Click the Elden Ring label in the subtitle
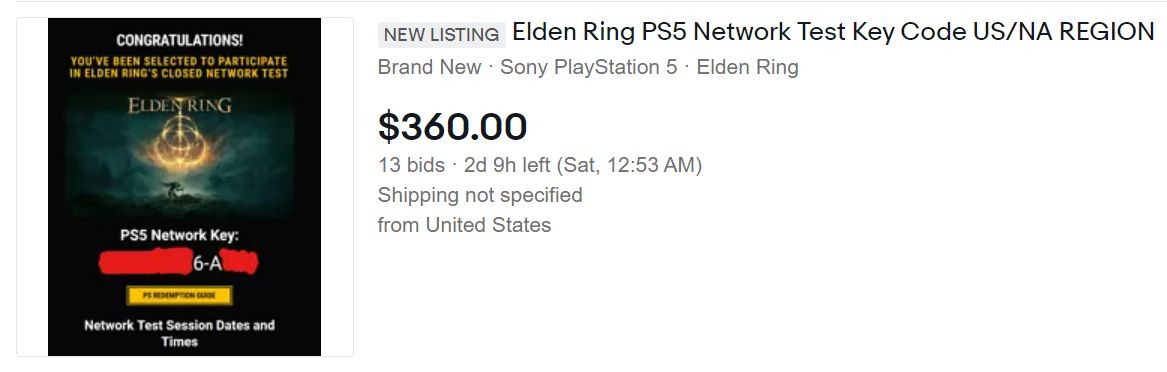The height and width of the screenshot is (372, 1167). pos(747,67)
